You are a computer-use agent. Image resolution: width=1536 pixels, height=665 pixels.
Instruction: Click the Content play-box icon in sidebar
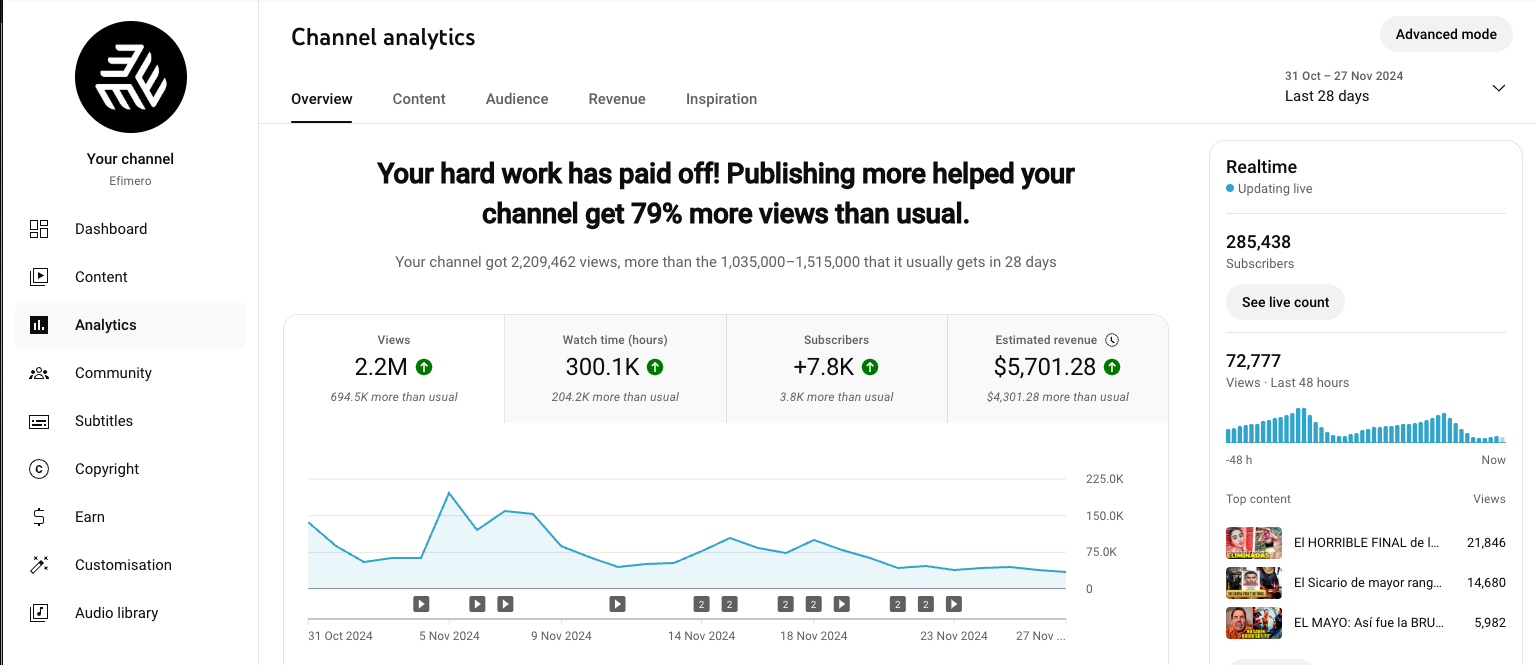click(x=39, y=277)
